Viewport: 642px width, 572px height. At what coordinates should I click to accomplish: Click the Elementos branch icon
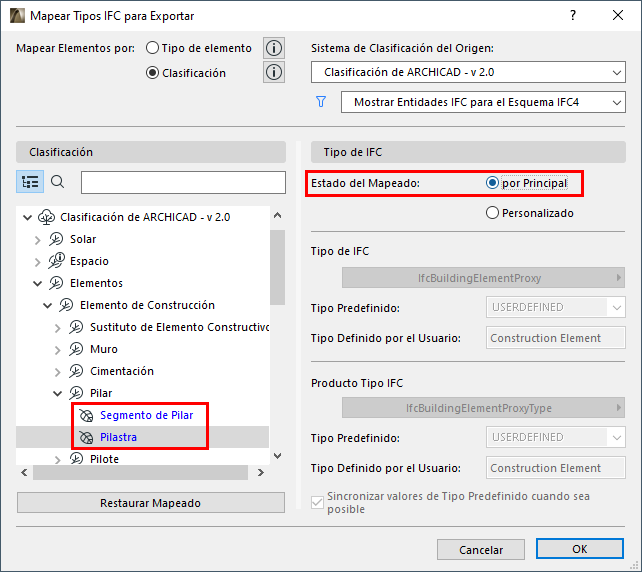click(56, 283)
